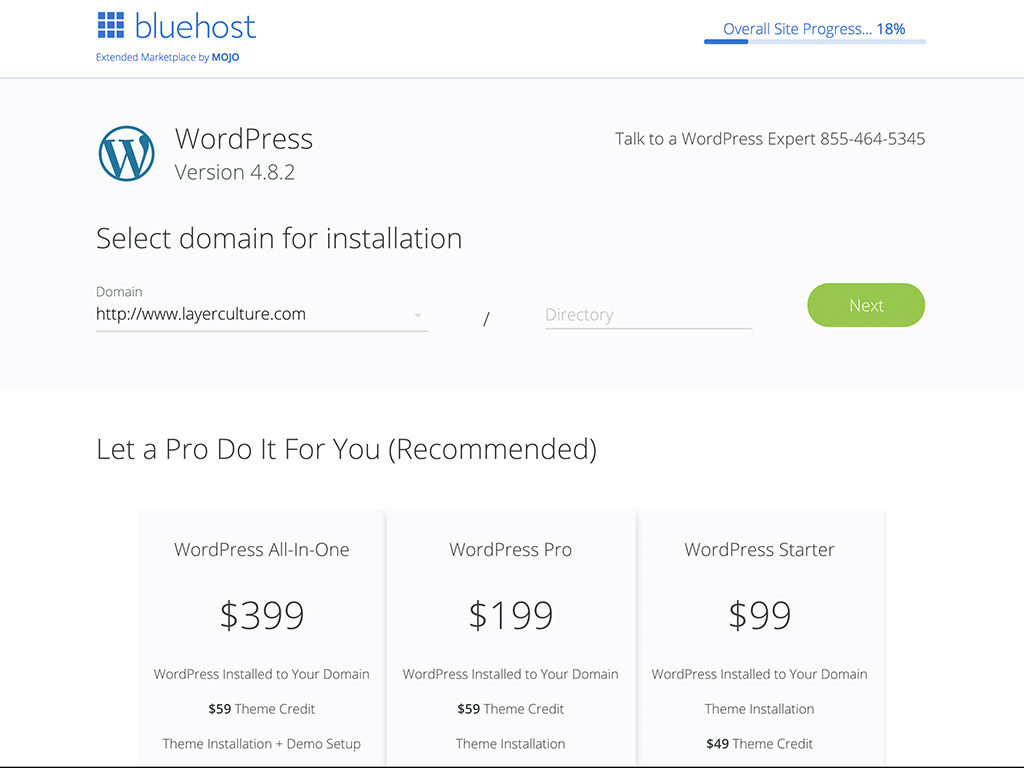Click the Overall Site Progress bar
The image size is (1024, 768).
814,42
